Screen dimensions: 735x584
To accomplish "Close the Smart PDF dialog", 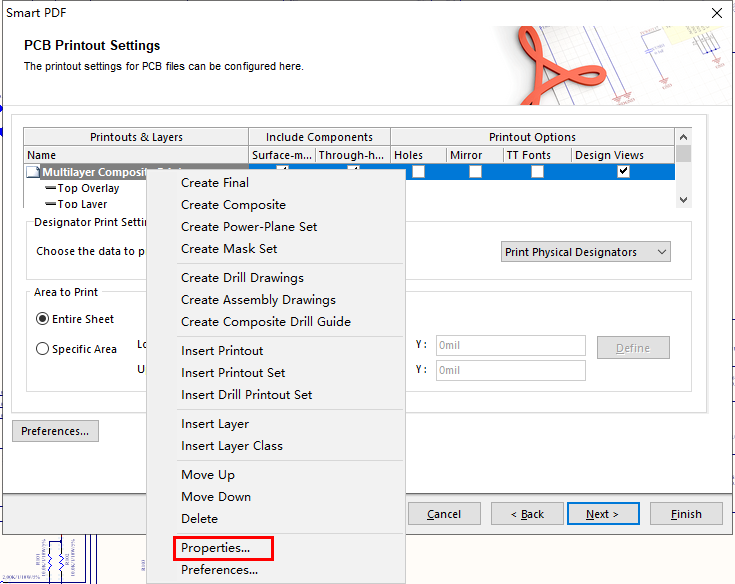I will point(717,13).
